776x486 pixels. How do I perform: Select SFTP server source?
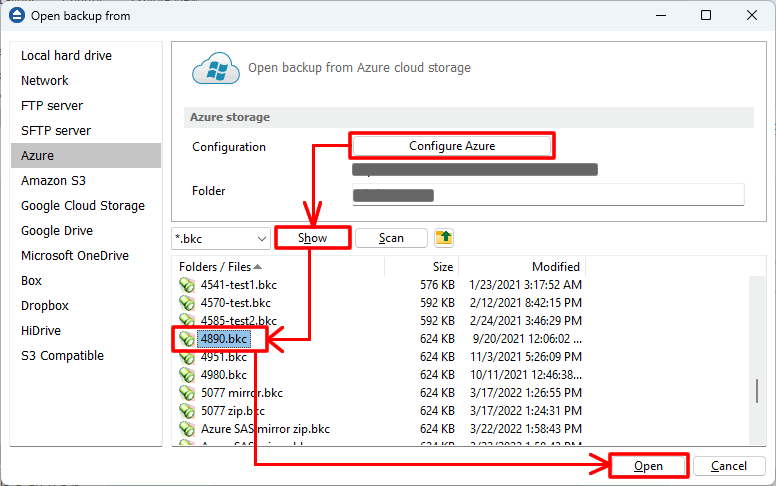[56, 131]
